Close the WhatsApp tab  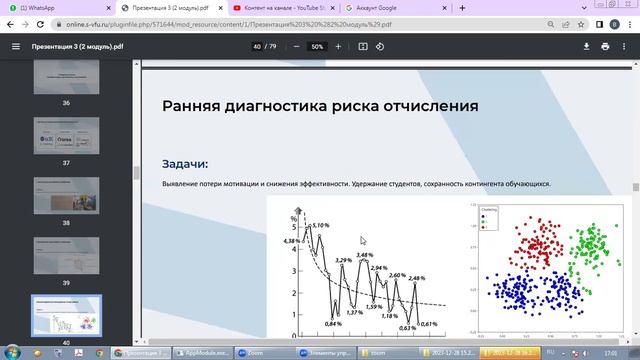click(109, 8)
